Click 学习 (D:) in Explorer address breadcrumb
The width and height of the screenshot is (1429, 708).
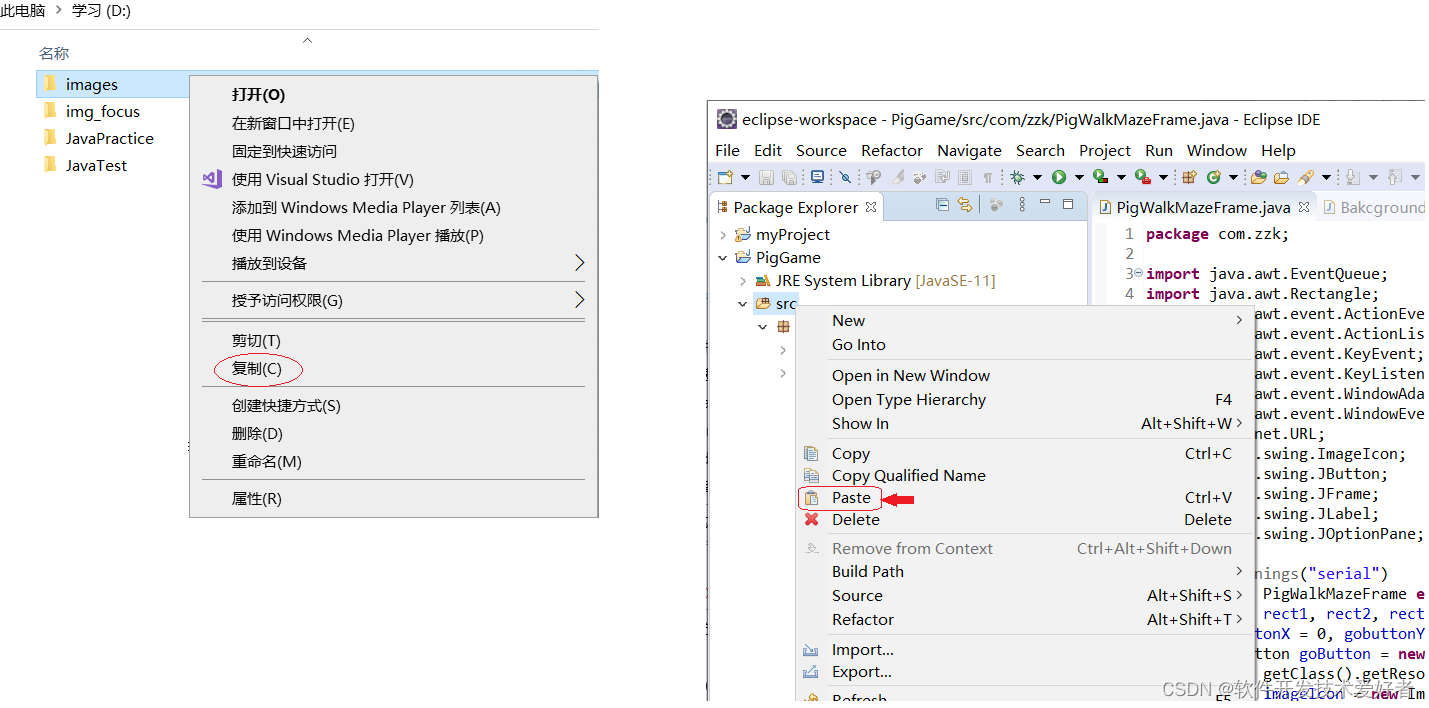(101, 11)
